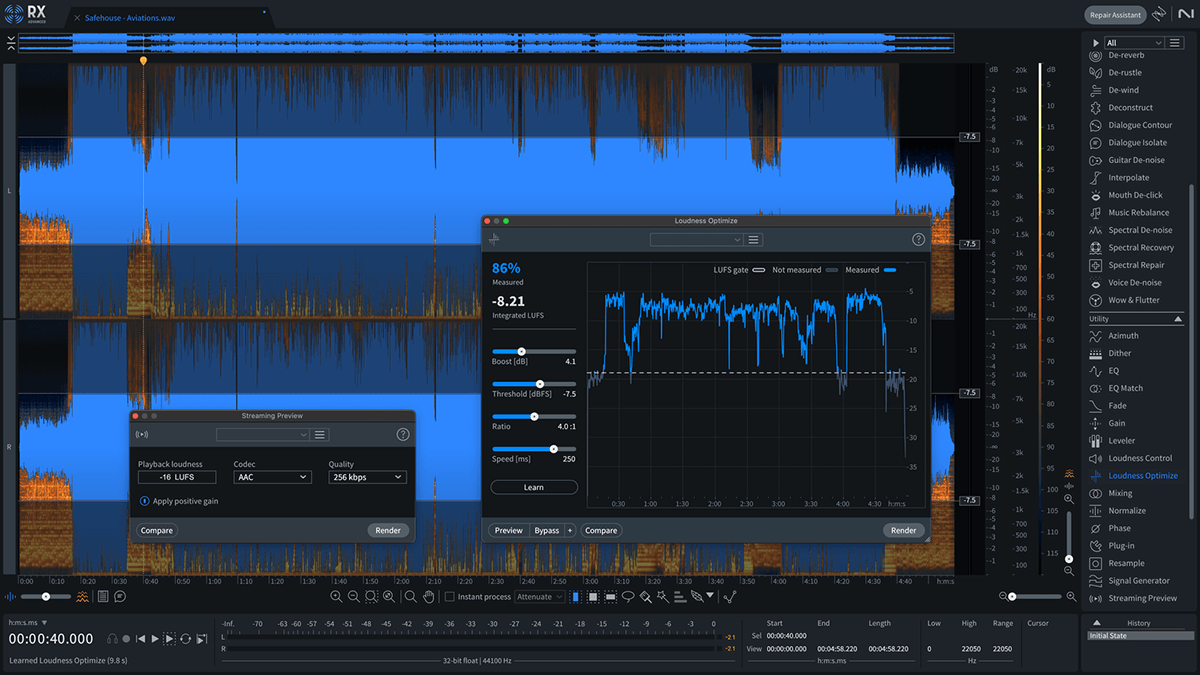Toggle headphone monitoring icon in transport

112,638
